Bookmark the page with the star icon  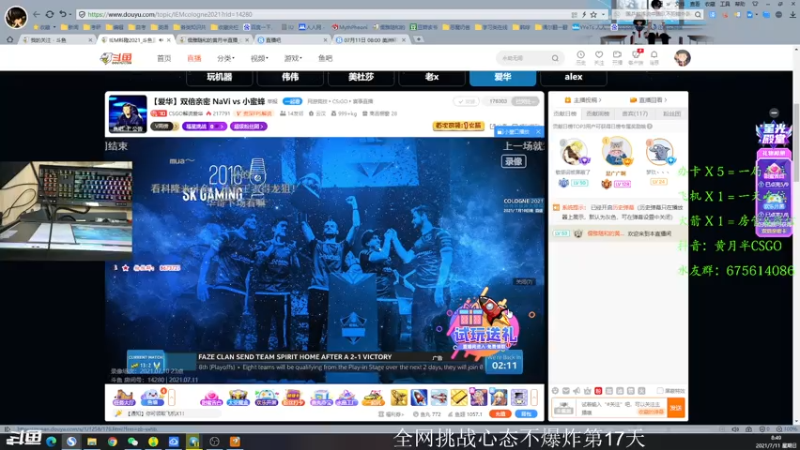click(x=593, y=15)
